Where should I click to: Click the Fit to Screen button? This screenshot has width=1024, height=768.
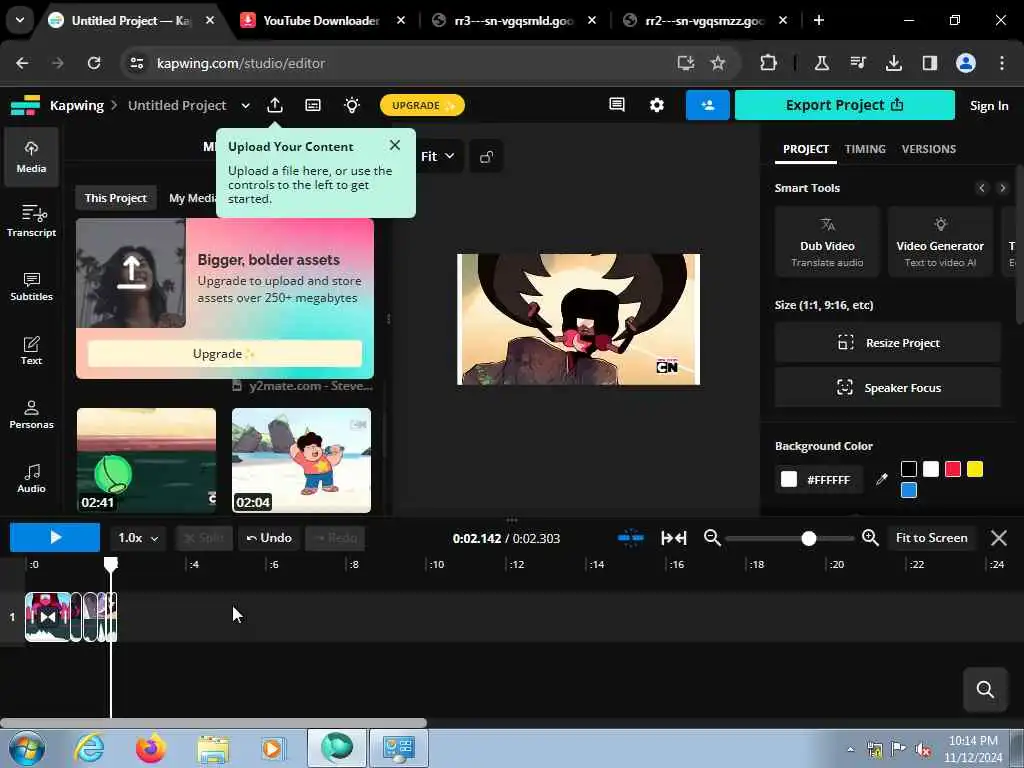pos(931,538)
